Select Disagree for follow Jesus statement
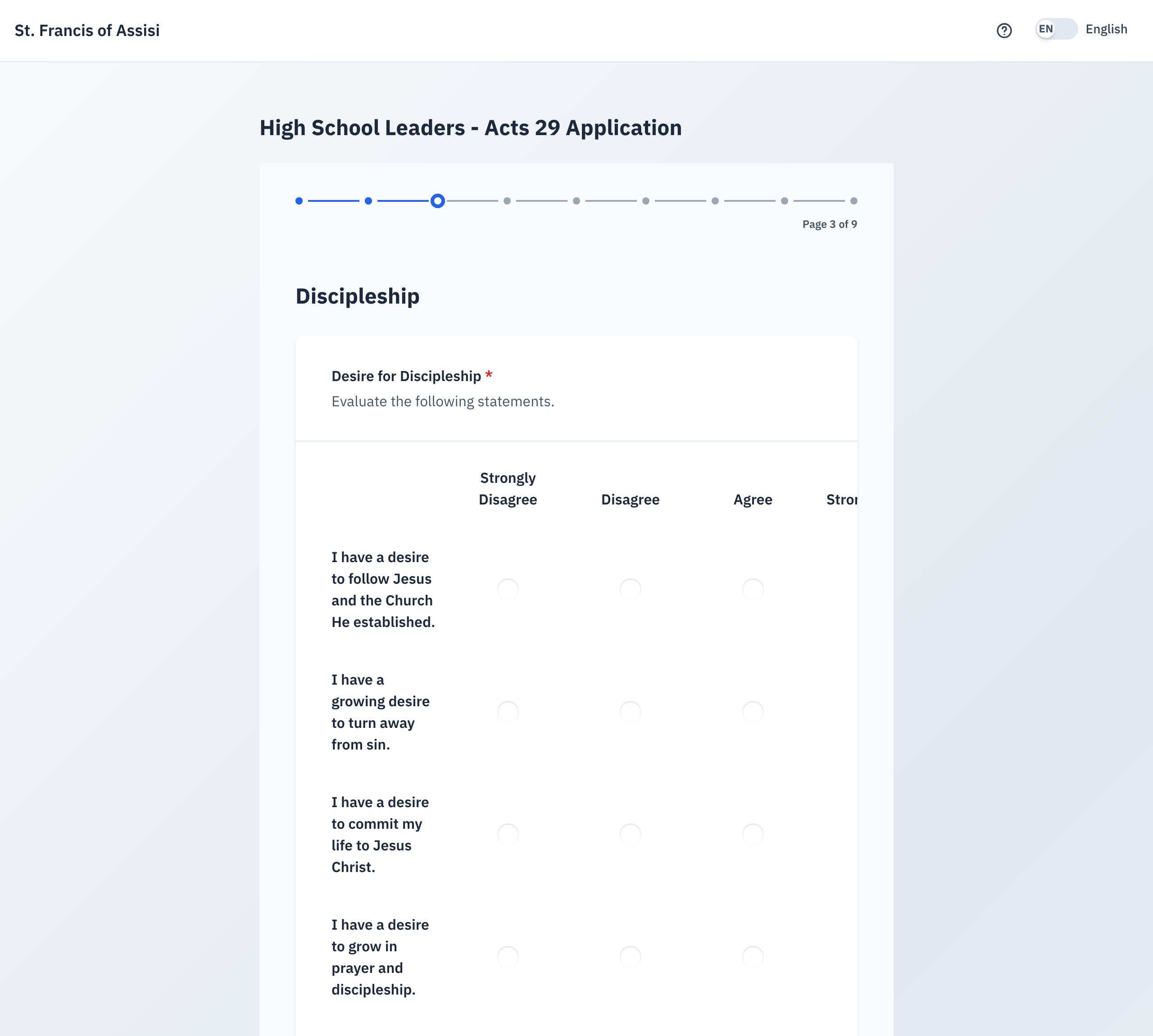 coord(631,589)
